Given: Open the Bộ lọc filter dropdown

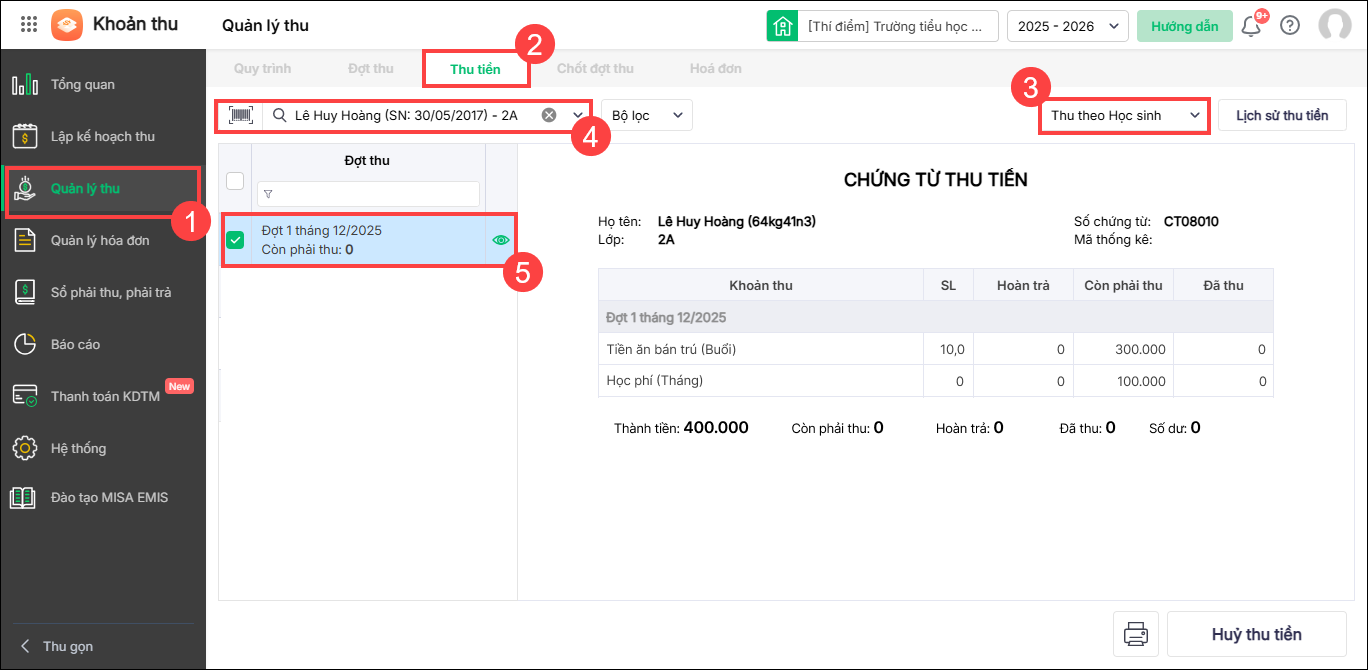Looking at the screenshot, I should point(646,115).
